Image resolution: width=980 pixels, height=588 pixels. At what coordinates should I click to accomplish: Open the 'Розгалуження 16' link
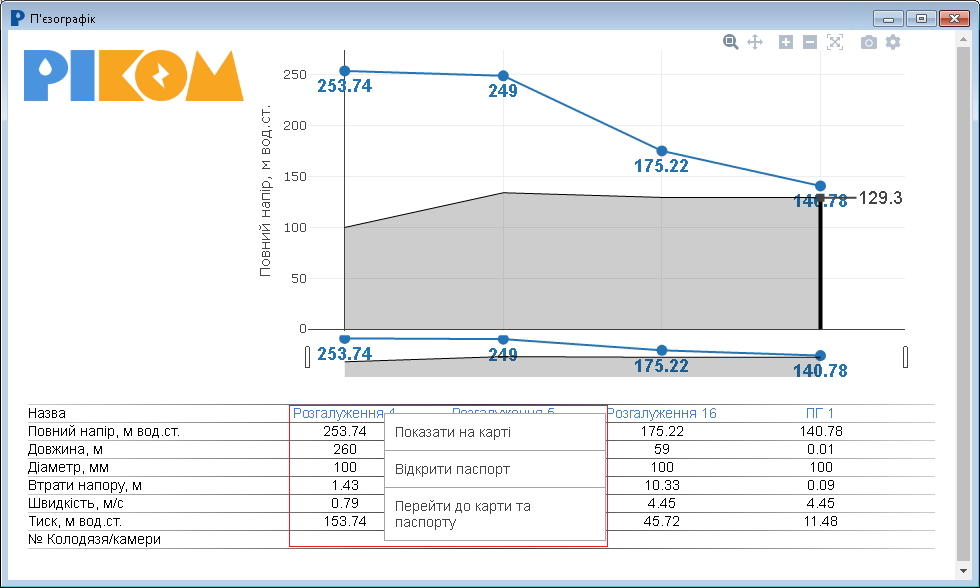tap(662, 413)
